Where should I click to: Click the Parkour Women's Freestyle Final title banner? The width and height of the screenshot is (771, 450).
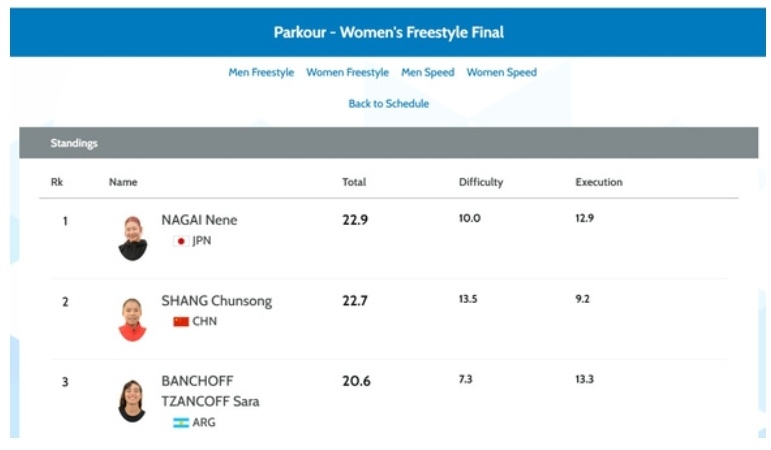tap(388, 32)
